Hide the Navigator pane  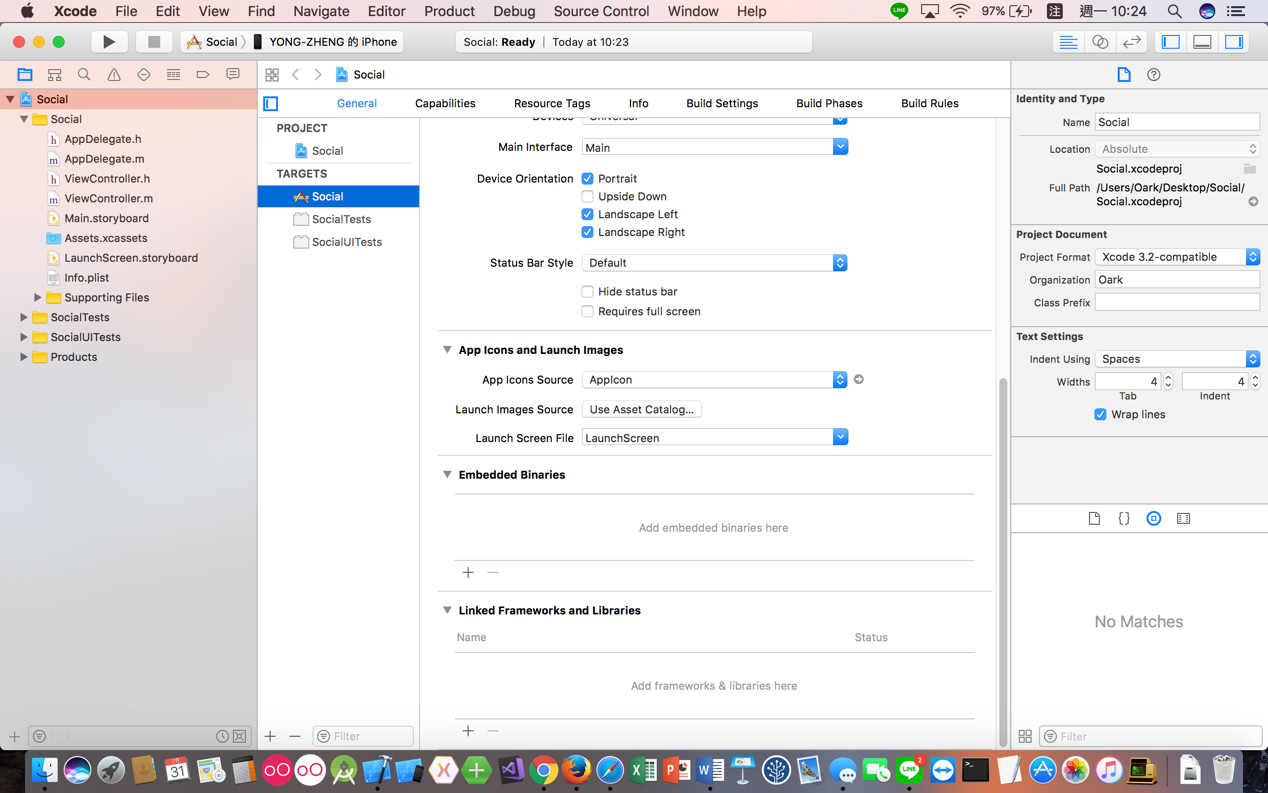click(x=1171, y=42)
